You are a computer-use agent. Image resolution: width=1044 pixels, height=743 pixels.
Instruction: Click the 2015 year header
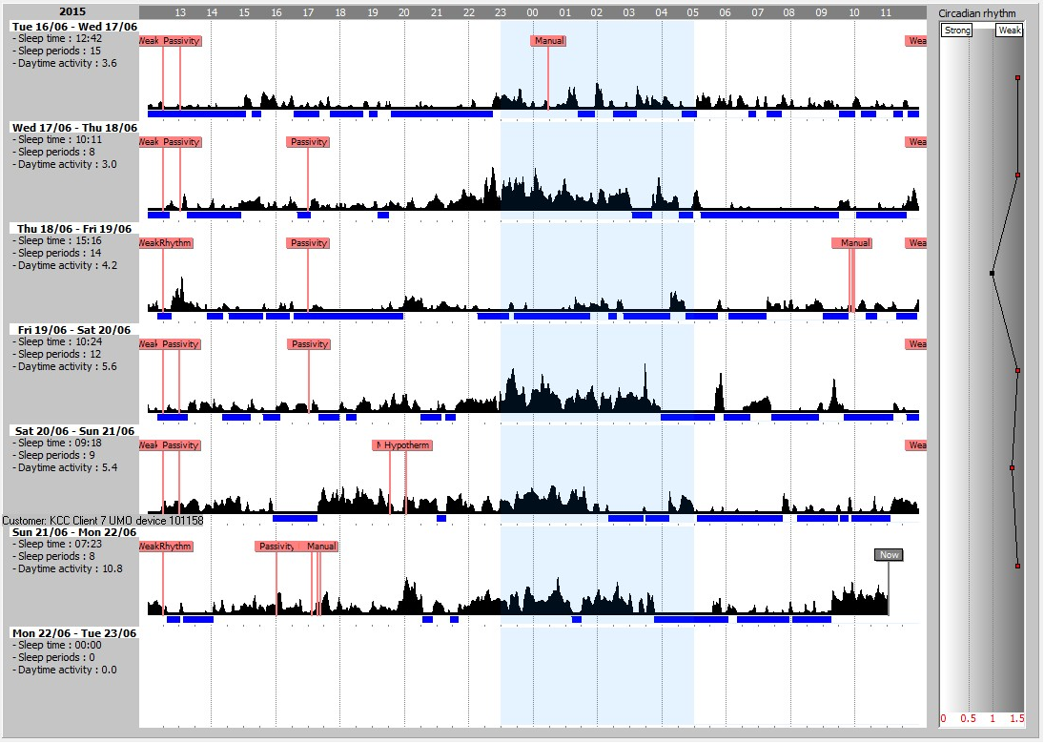[72, 11]
